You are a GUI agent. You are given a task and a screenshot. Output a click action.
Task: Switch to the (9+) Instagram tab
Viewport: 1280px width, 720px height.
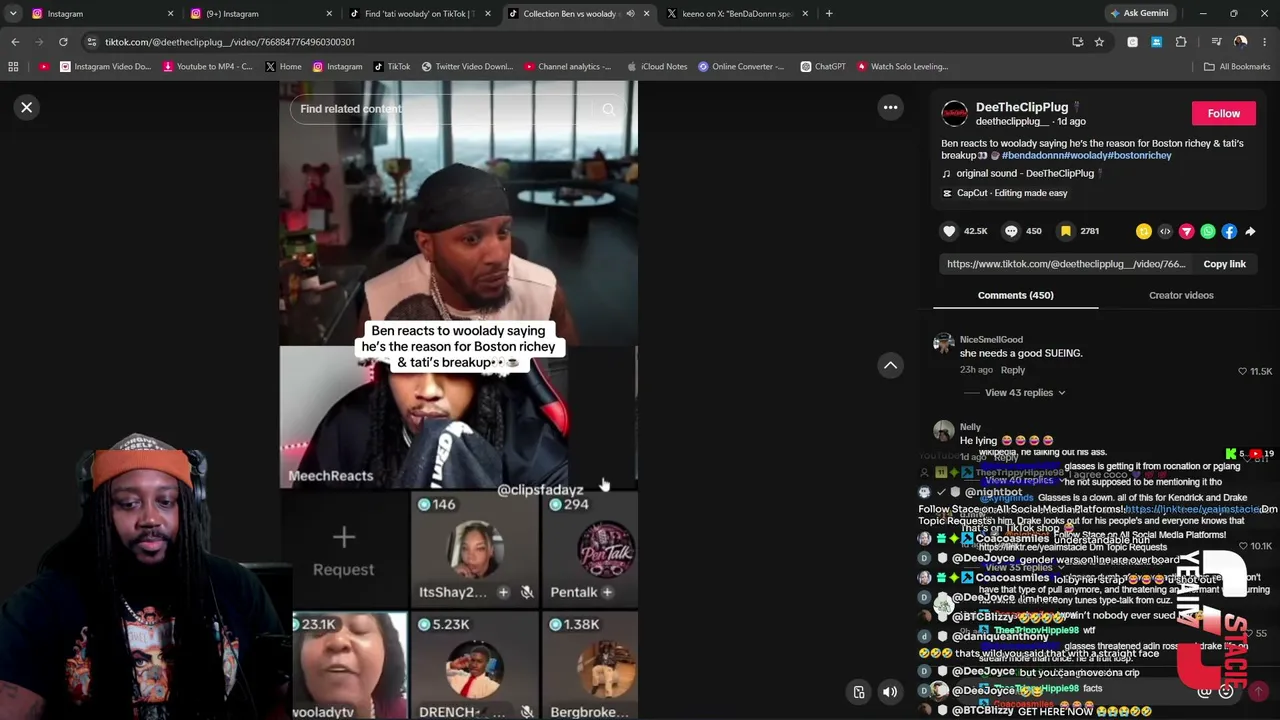coord(261,14)
